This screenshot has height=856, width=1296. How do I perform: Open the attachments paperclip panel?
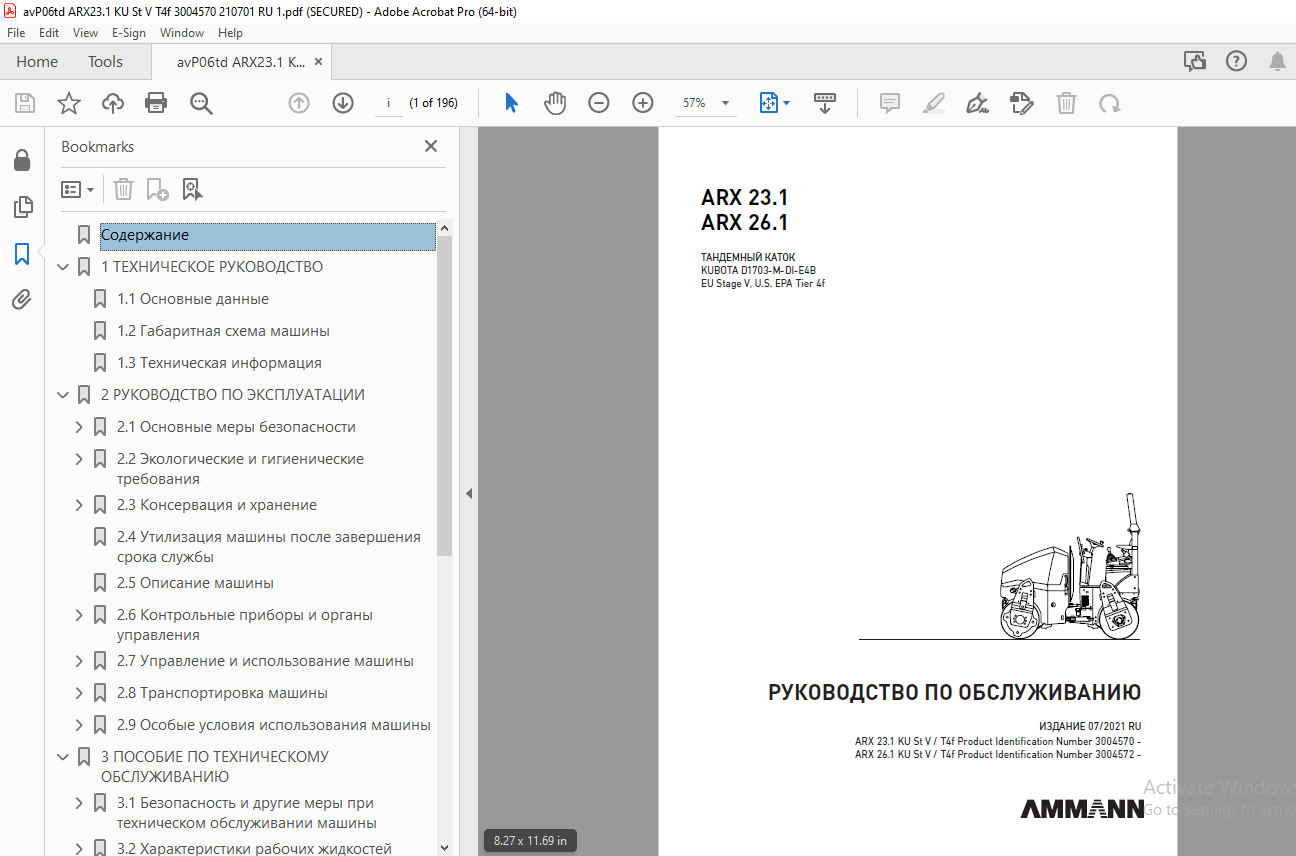tap(21, 300)
